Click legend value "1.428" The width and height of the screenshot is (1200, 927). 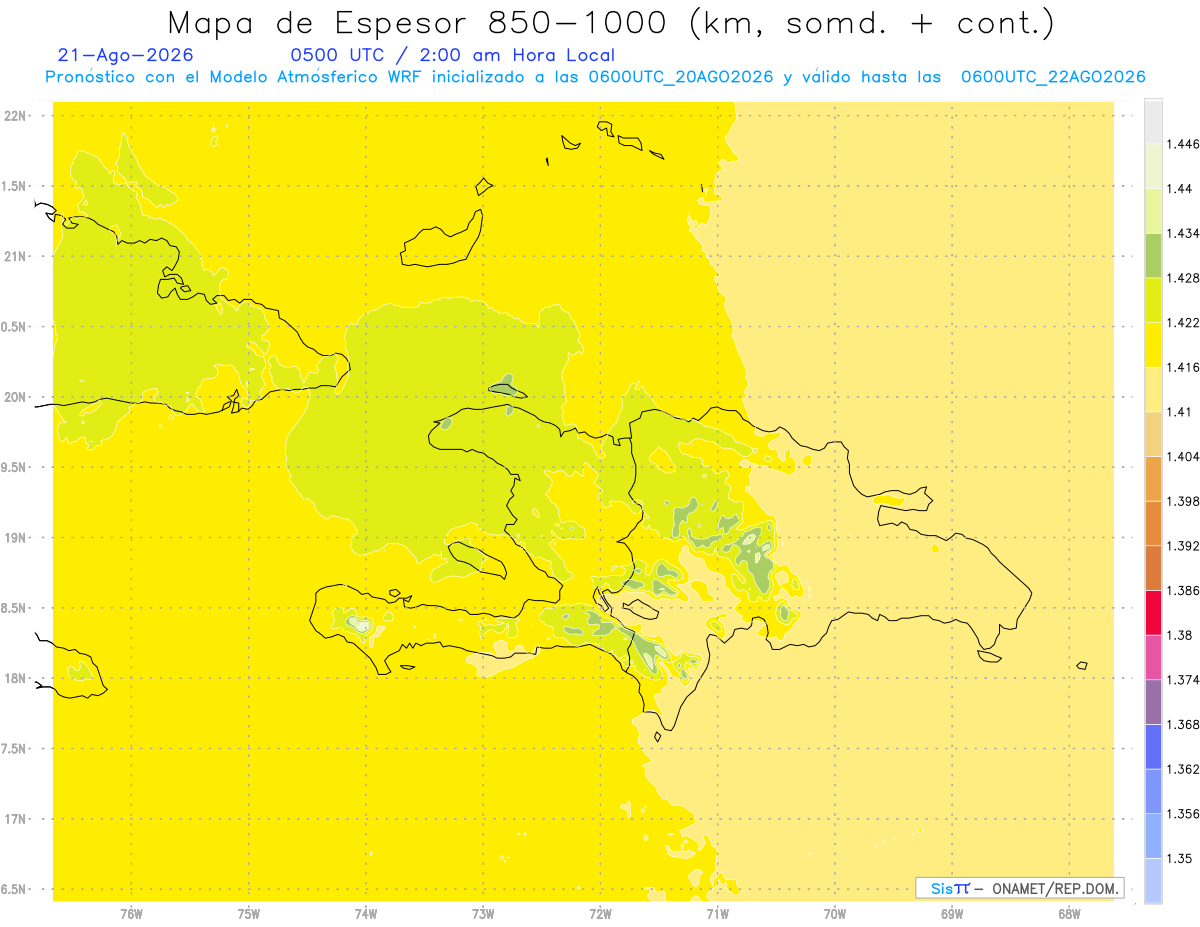pyautogui.click(x=1185, y=278)
